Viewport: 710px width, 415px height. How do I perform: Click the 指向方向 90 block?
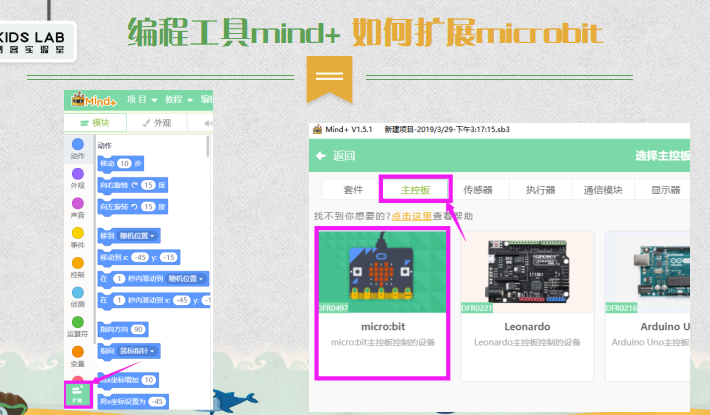(x=123, y=329)
